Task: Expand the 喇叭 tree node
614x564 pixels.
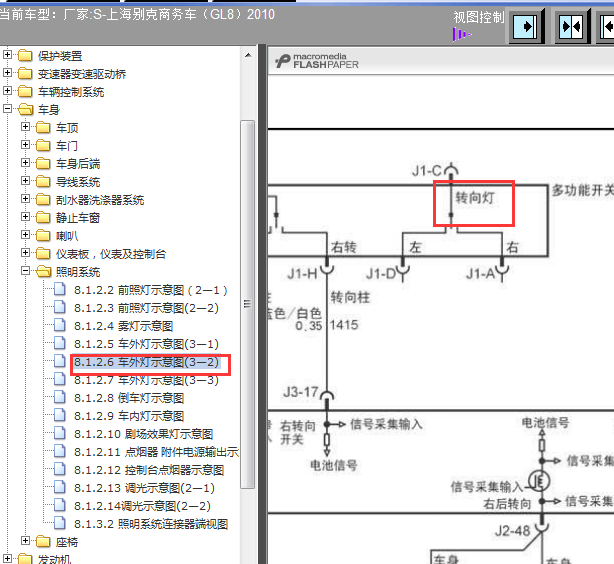Action: pos(25,235)
